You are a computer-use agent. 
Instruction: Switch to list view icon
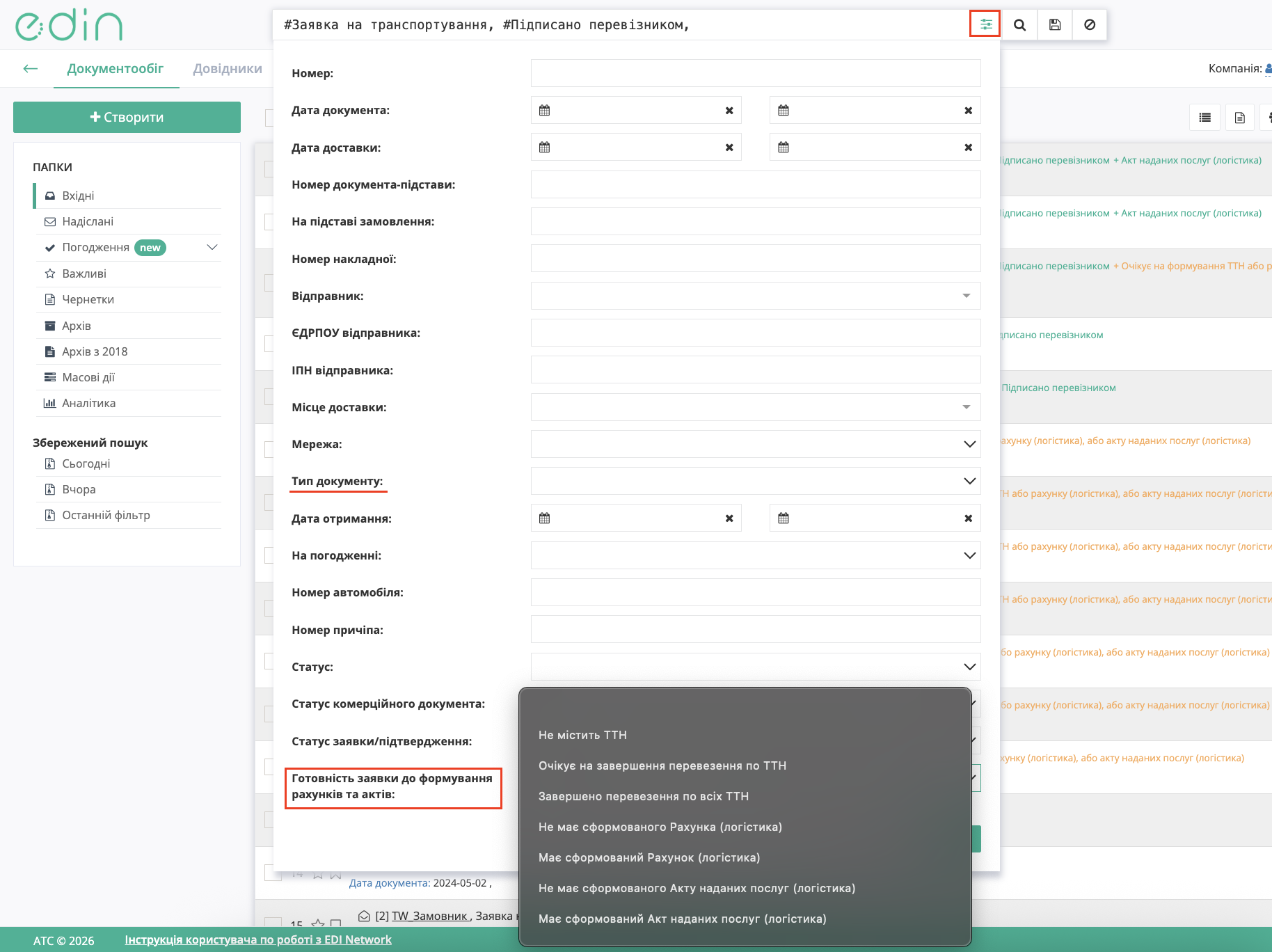[x=1205, y=118]
